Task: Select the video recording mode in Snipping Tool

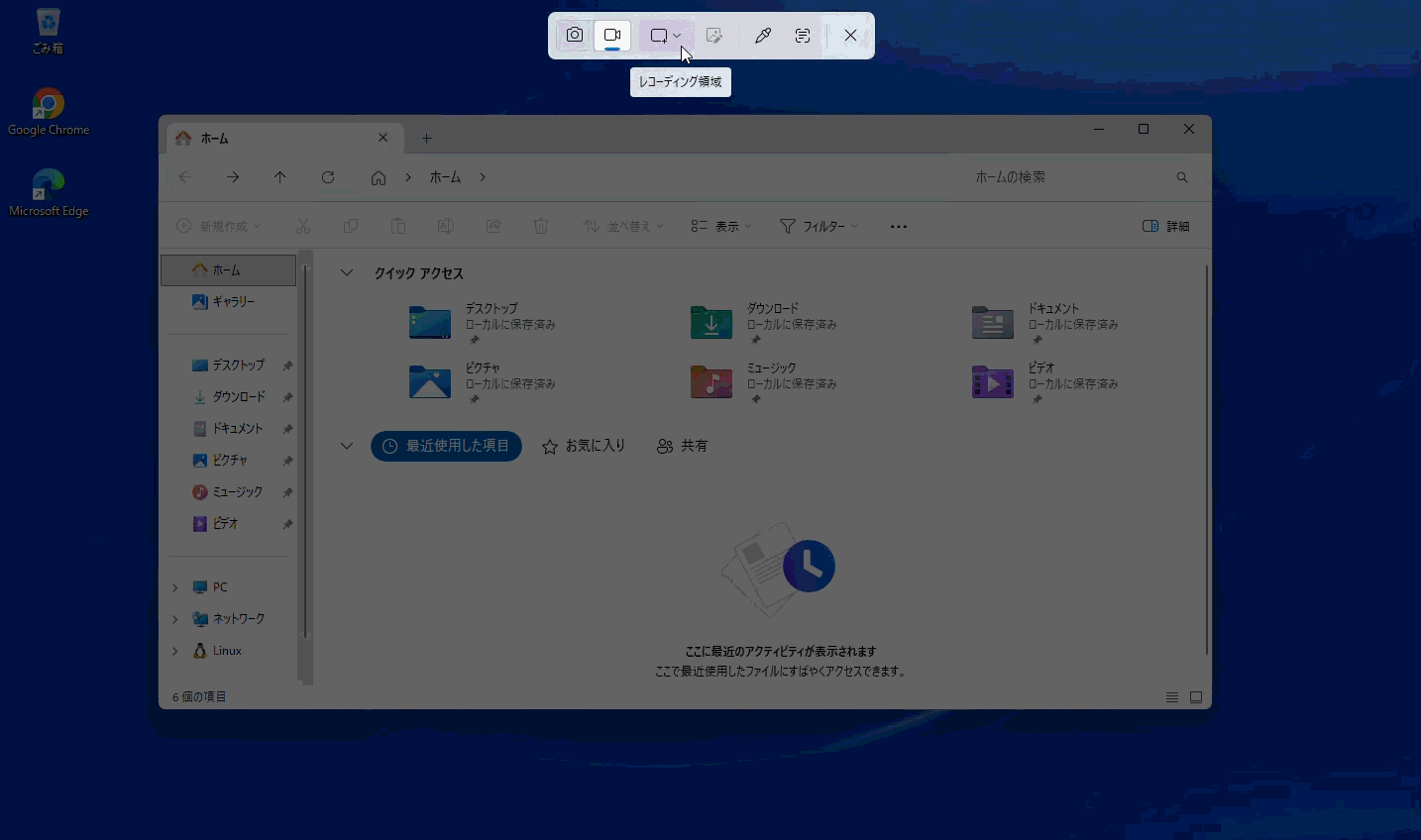Action: pos(612,36)
